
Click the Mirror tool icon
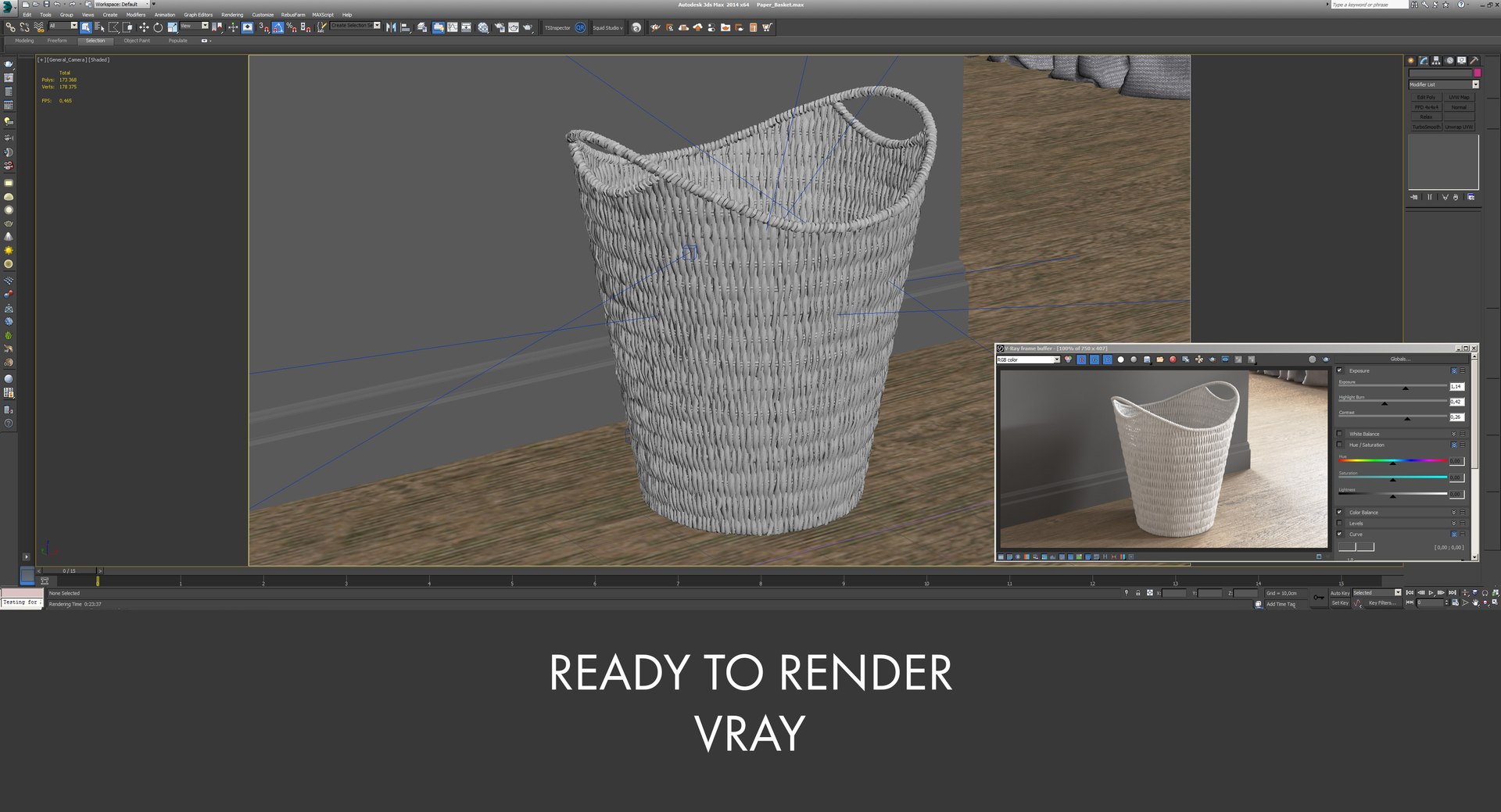pos(391,27)
